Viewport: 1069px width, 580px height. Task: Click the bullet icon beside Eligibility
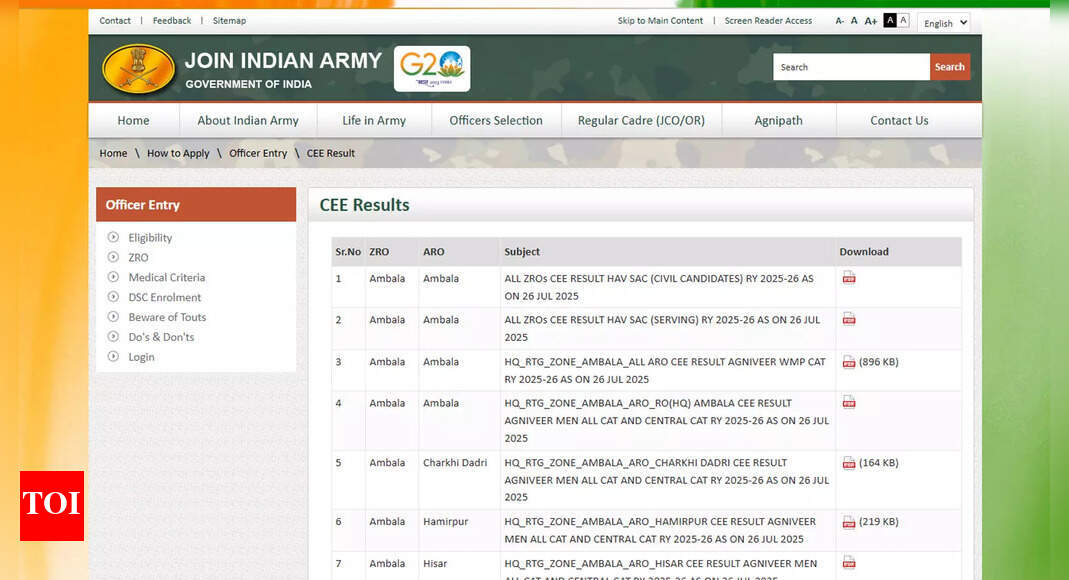(x=113, y=237)
